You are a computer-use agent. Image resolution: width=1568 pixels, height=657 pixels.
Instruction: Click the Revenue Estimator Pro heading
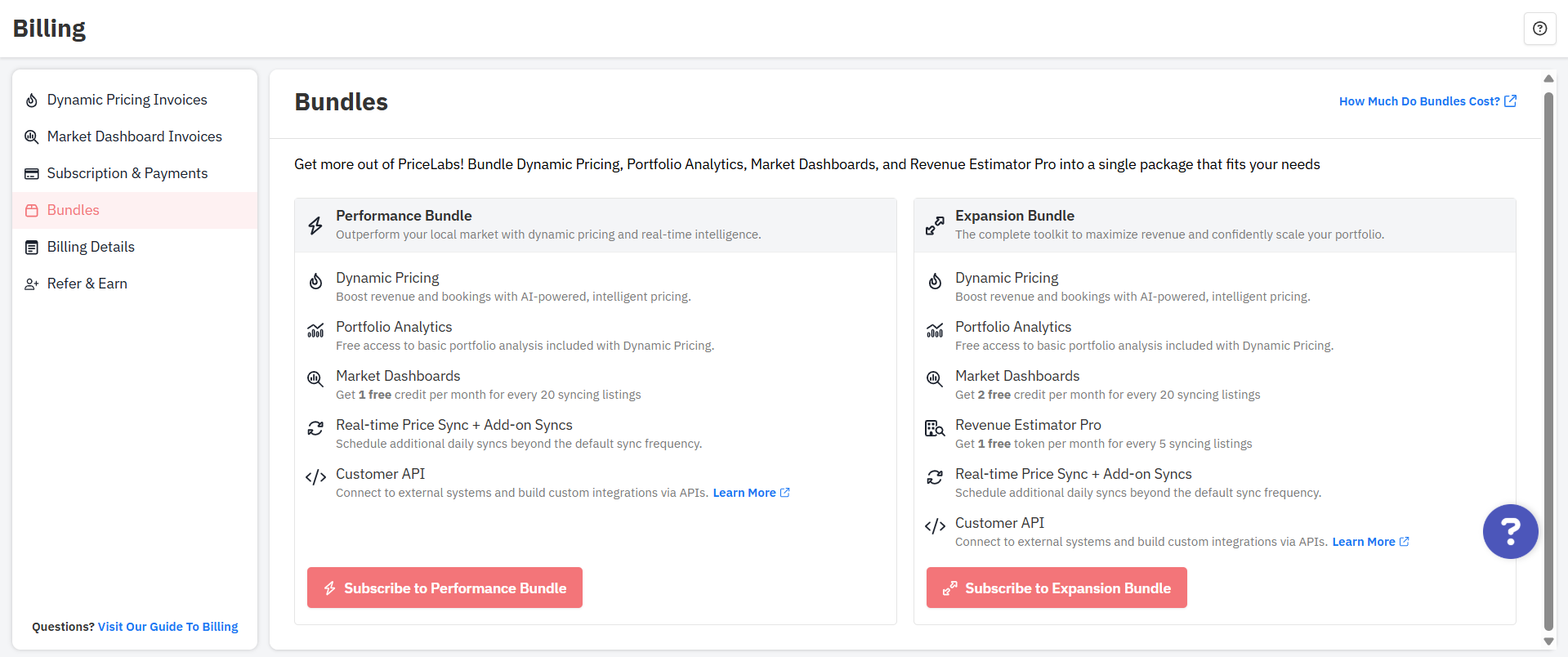click(1028, 425)
